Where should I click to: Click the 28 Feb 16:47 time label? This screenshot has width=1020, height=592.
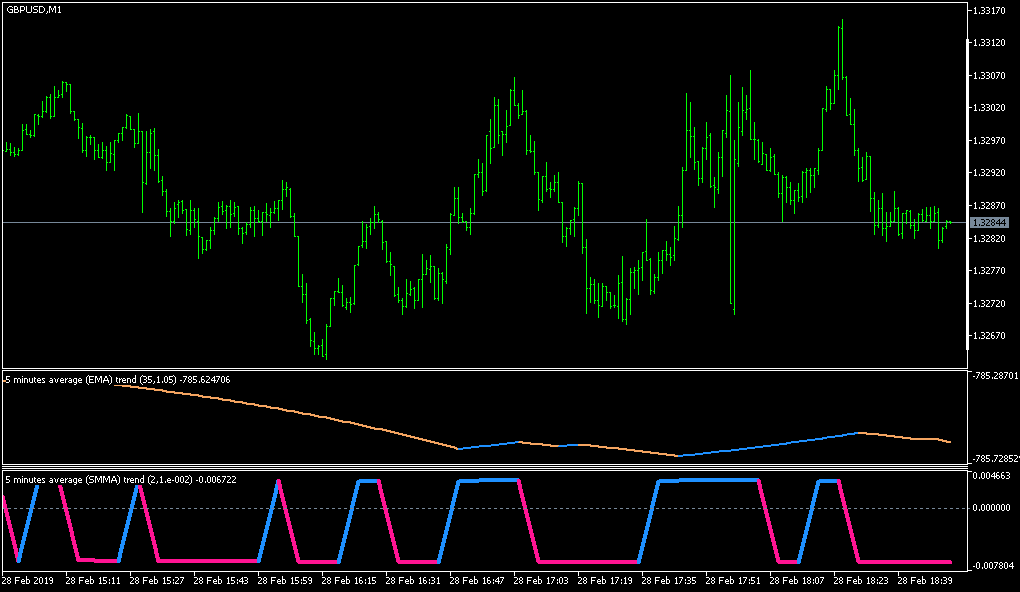[x=477, y=581]
